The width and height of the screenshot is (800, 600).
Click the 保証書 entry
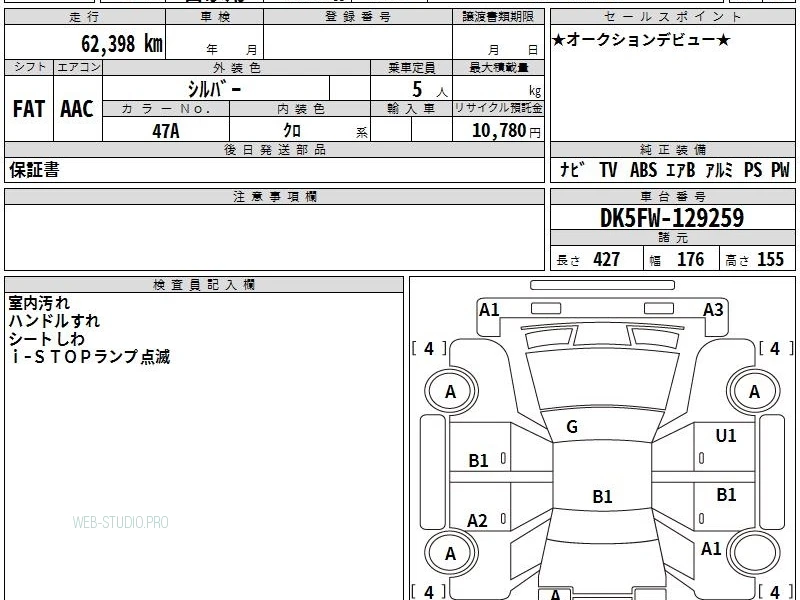pos(34,169)
